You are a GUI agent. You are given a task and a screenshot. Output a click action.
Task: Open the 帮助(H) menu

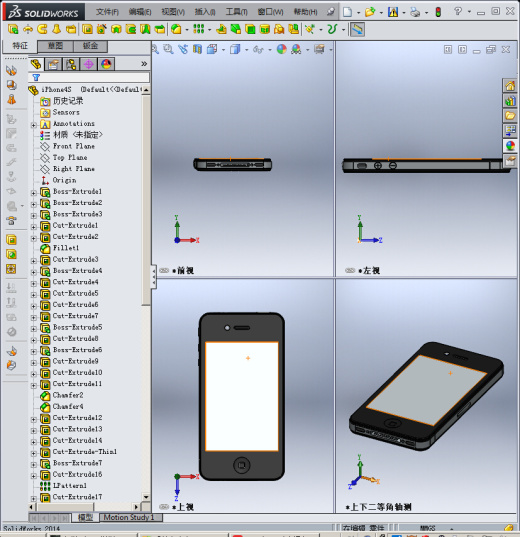(305, 12)
